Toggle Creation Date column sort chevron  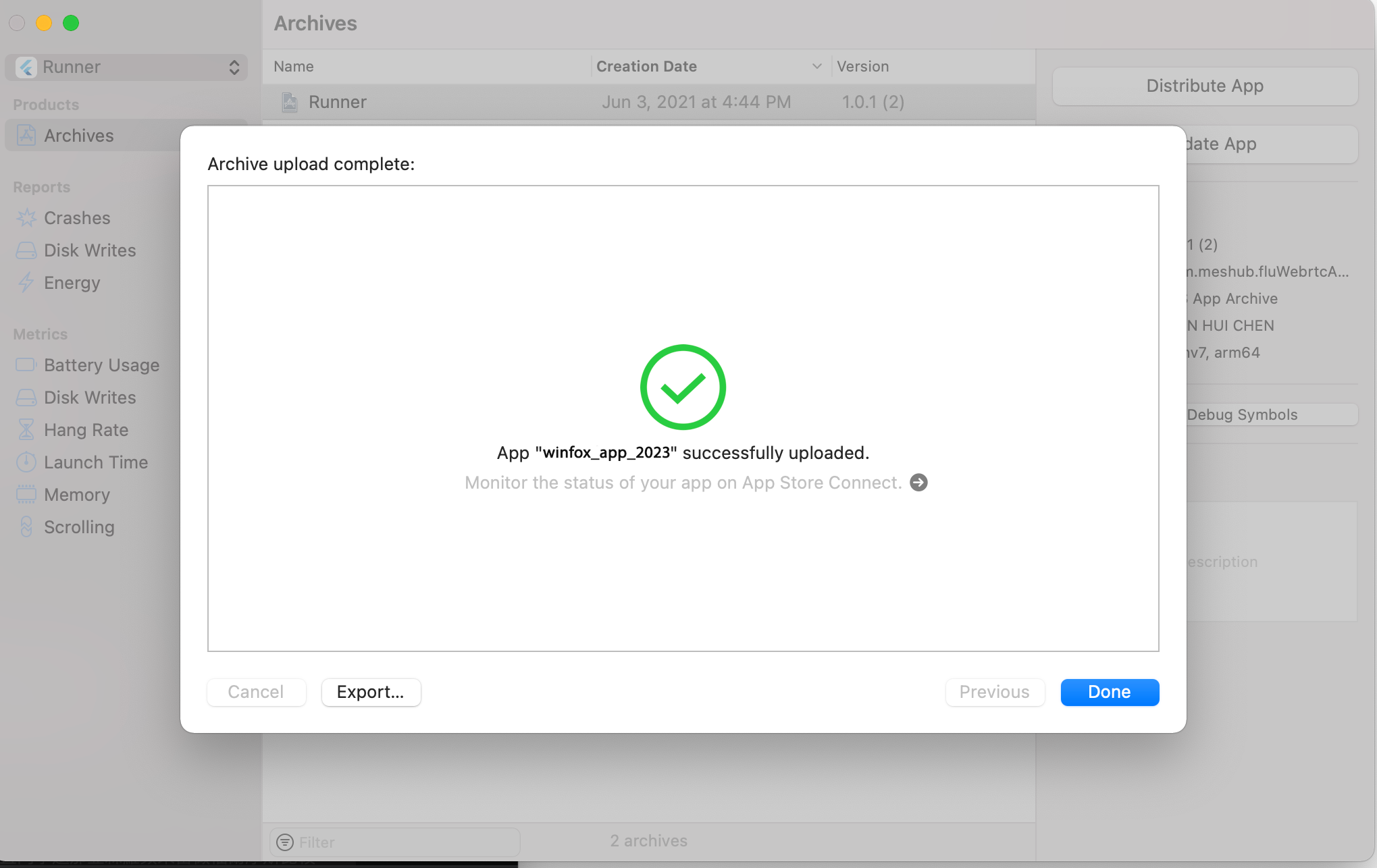pos(816,66)
